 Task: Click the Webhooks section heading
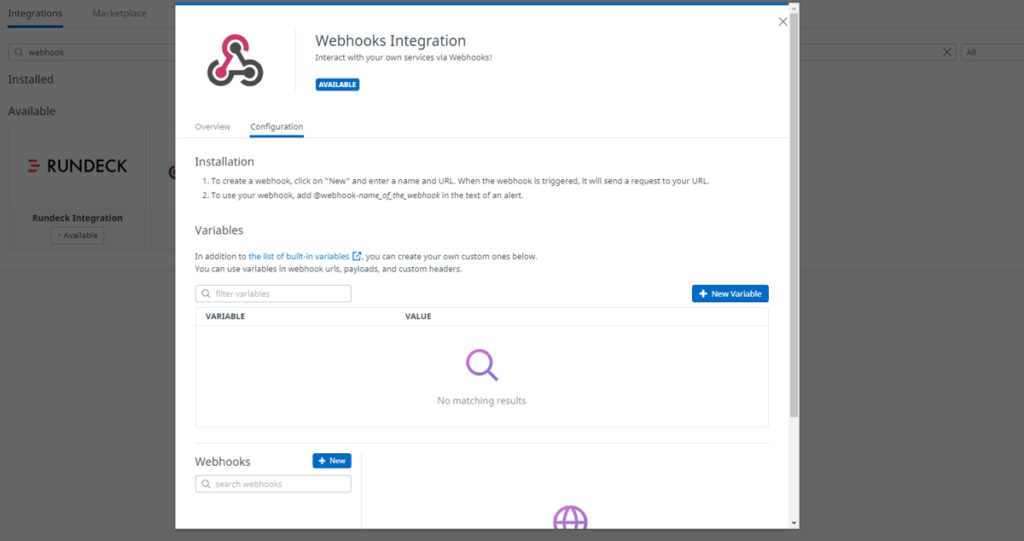pyautogui.click(x=222, y=461)
